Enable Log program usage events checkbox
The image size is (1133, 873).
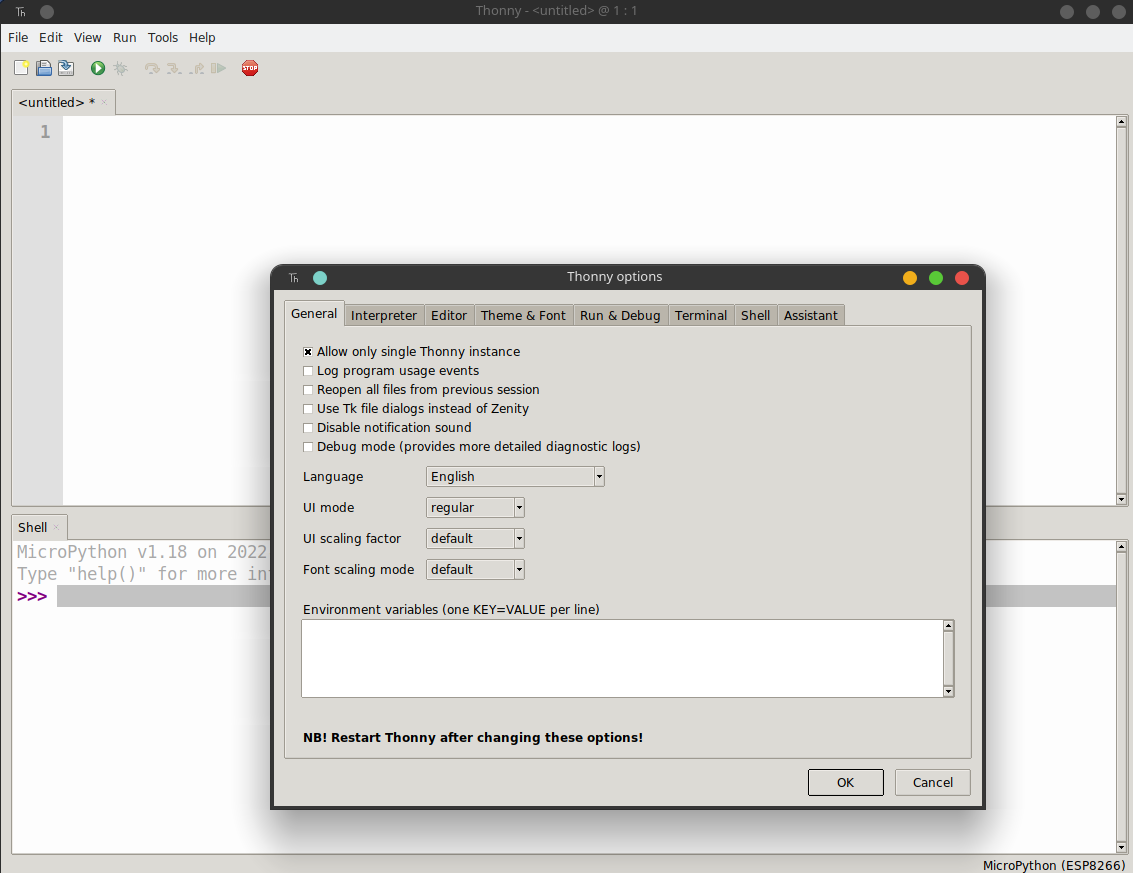point(308,371)
